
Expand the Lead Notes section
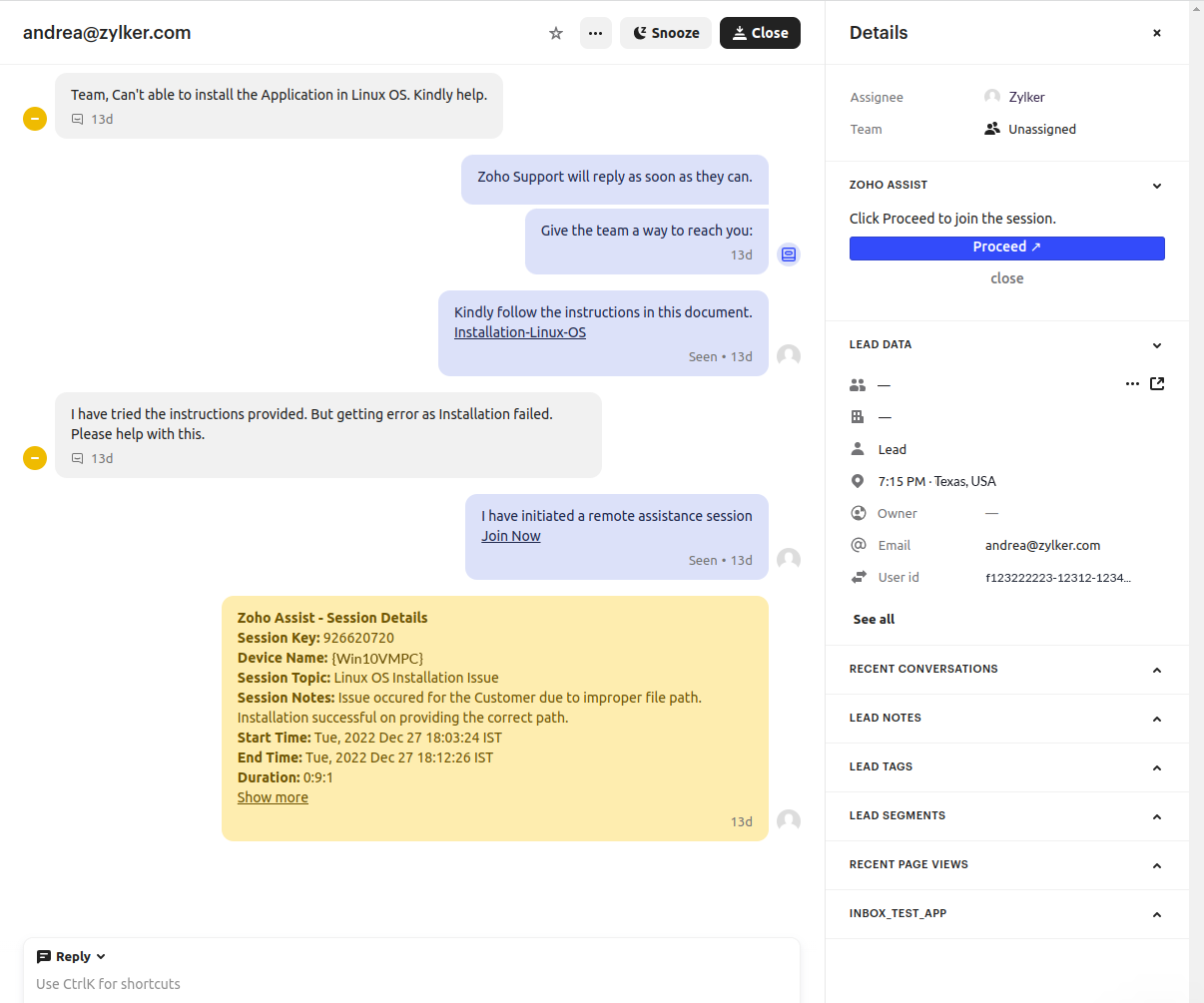1157,719
